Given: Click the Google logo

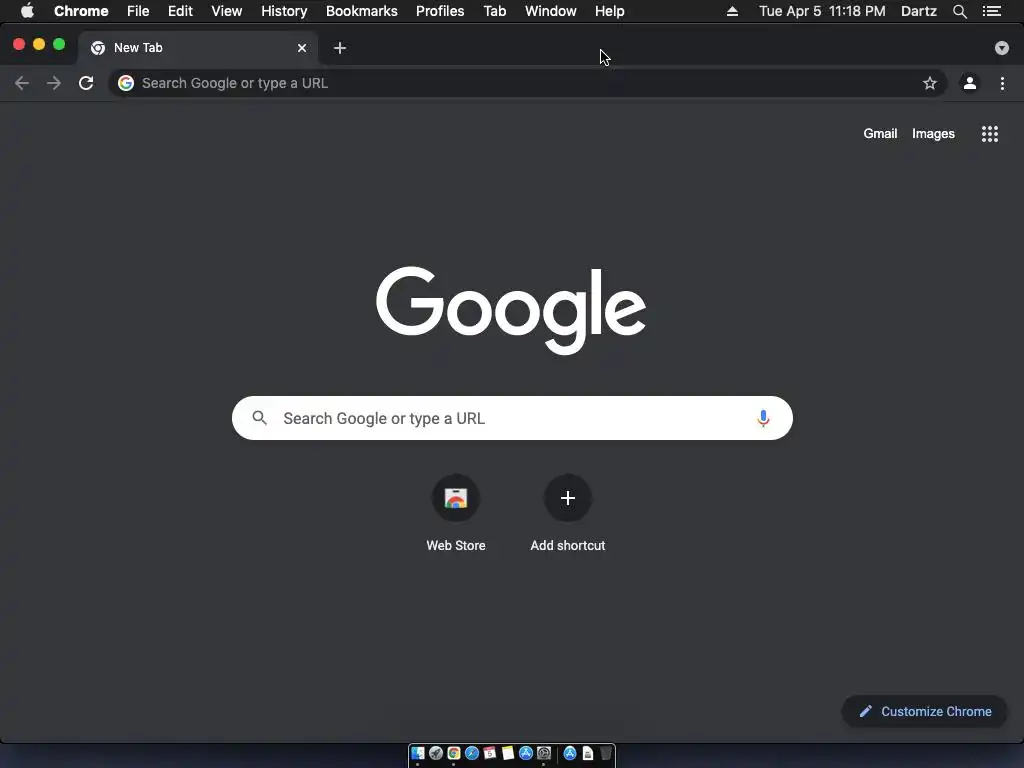Looking at the screenshot, I should coord(511,310).
